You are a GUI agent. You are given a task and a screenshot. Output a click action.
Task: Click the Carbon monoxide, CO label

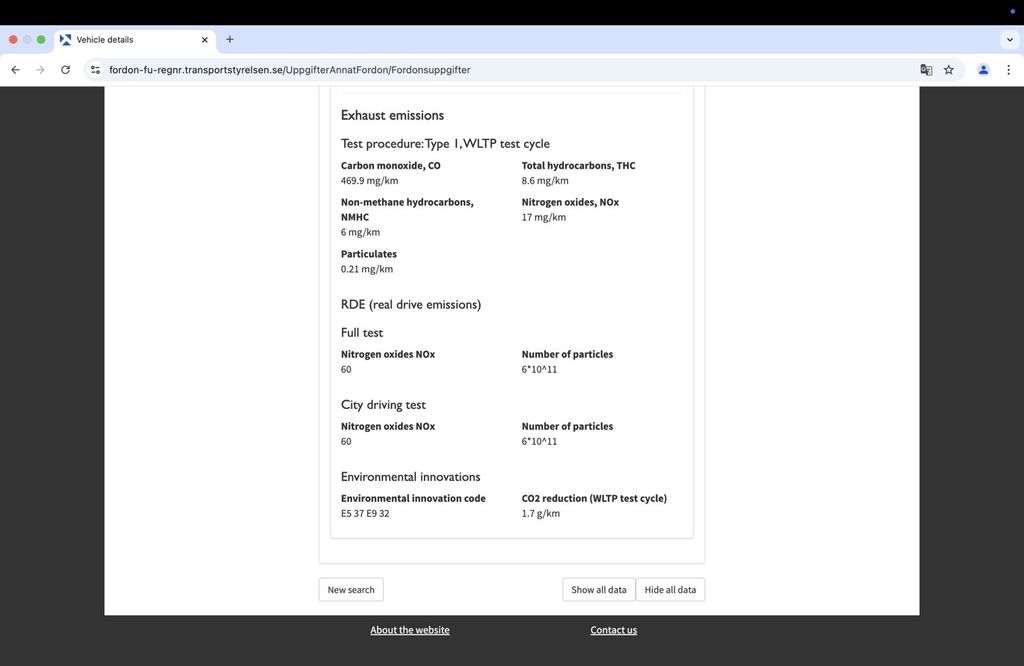pos(391,166)
